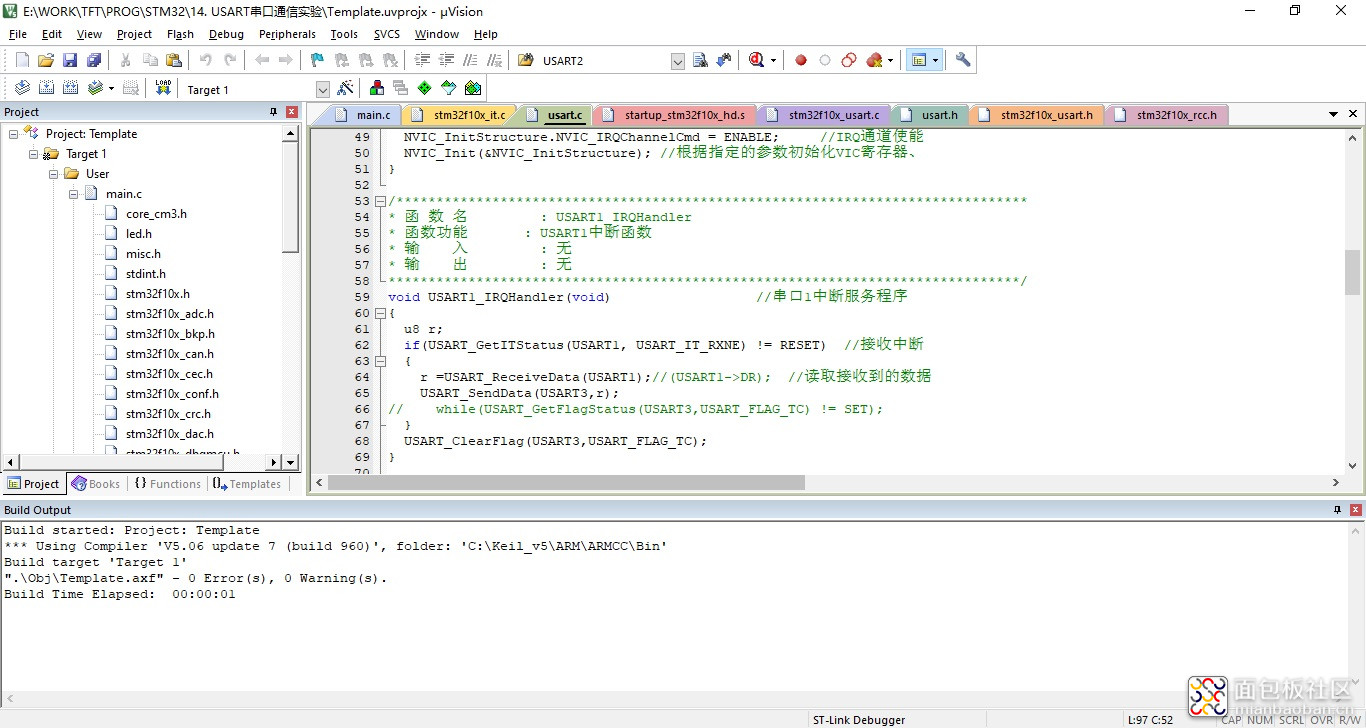This screenshot has height=728, width=1366.
Task: Collapse the comment block fold at line 53
Action: point(380,201)
